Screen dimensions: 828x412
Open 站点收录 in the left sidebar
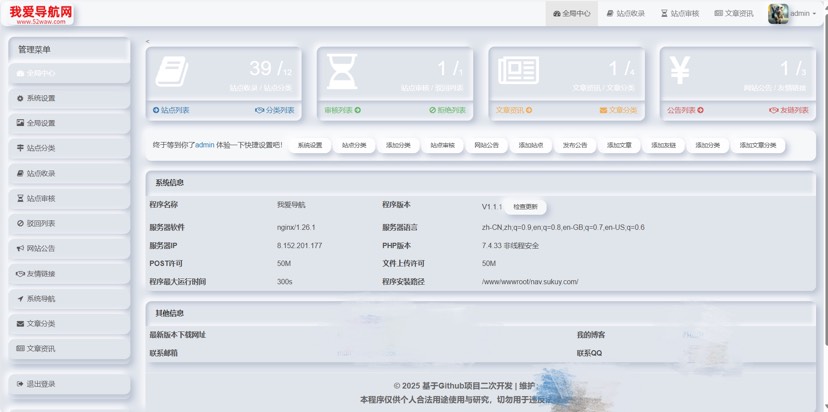pyautogui.click(x=69, y=173)
